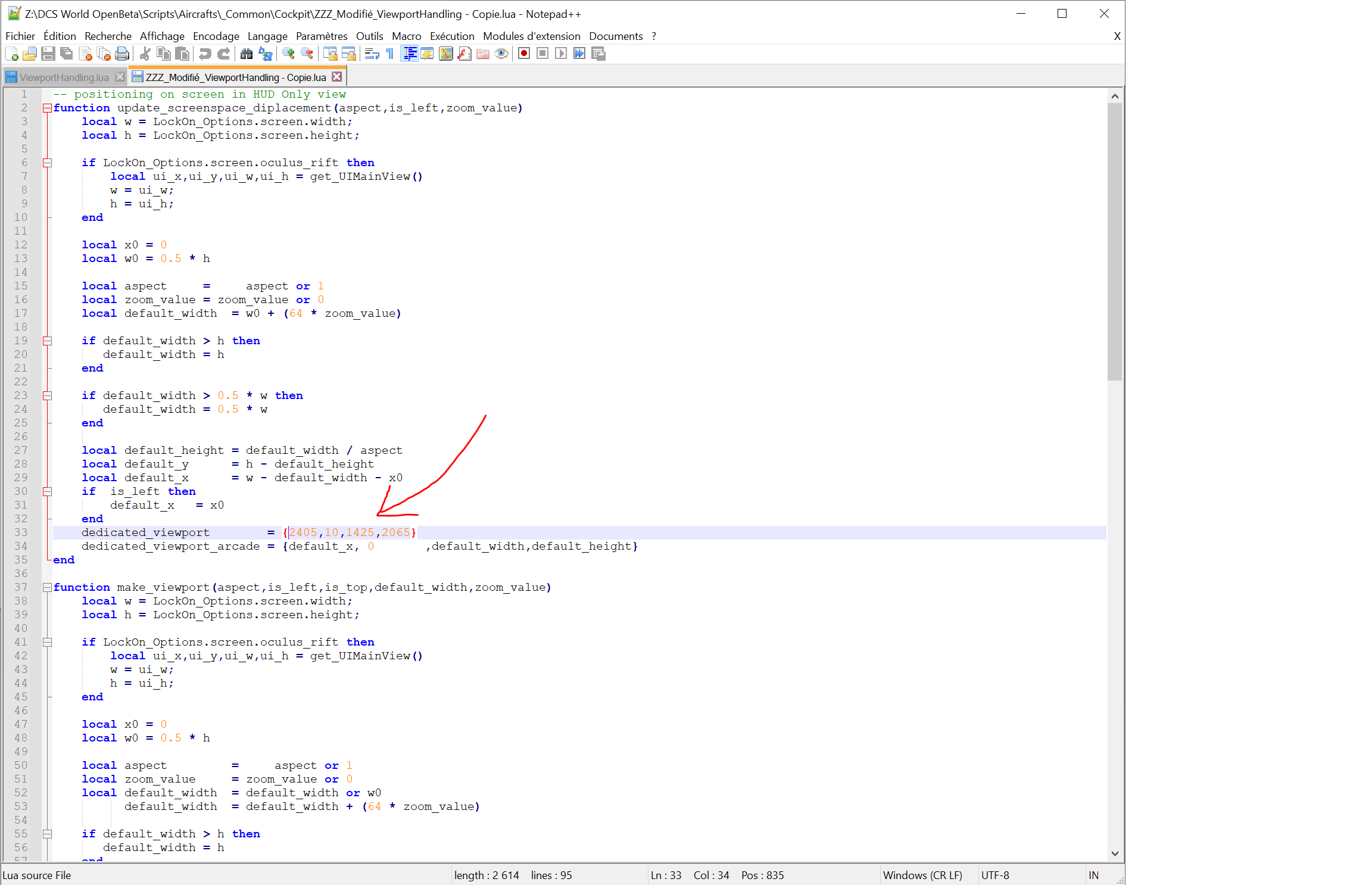Toggle synchronized vertical scrolling
The width and height of the screenshot is (1372, 885).
coord(330,54)
